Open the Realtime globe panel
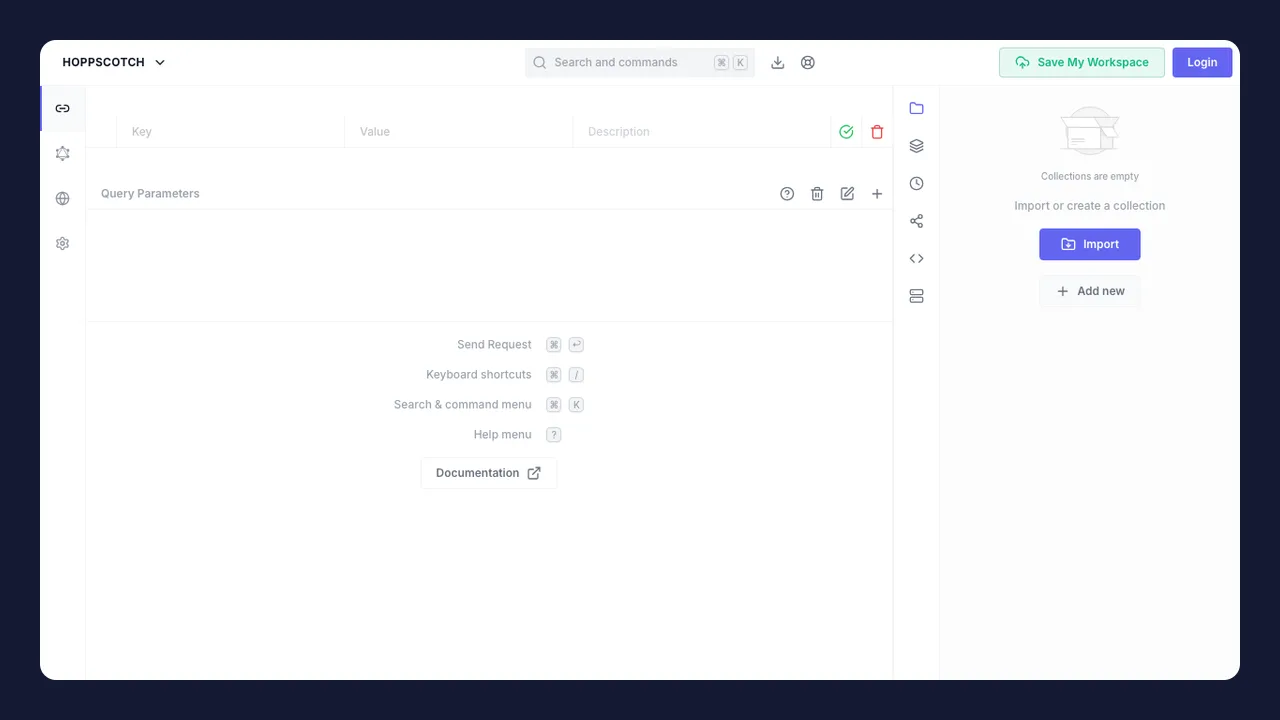1280x720 pixels. pos(62,198)
